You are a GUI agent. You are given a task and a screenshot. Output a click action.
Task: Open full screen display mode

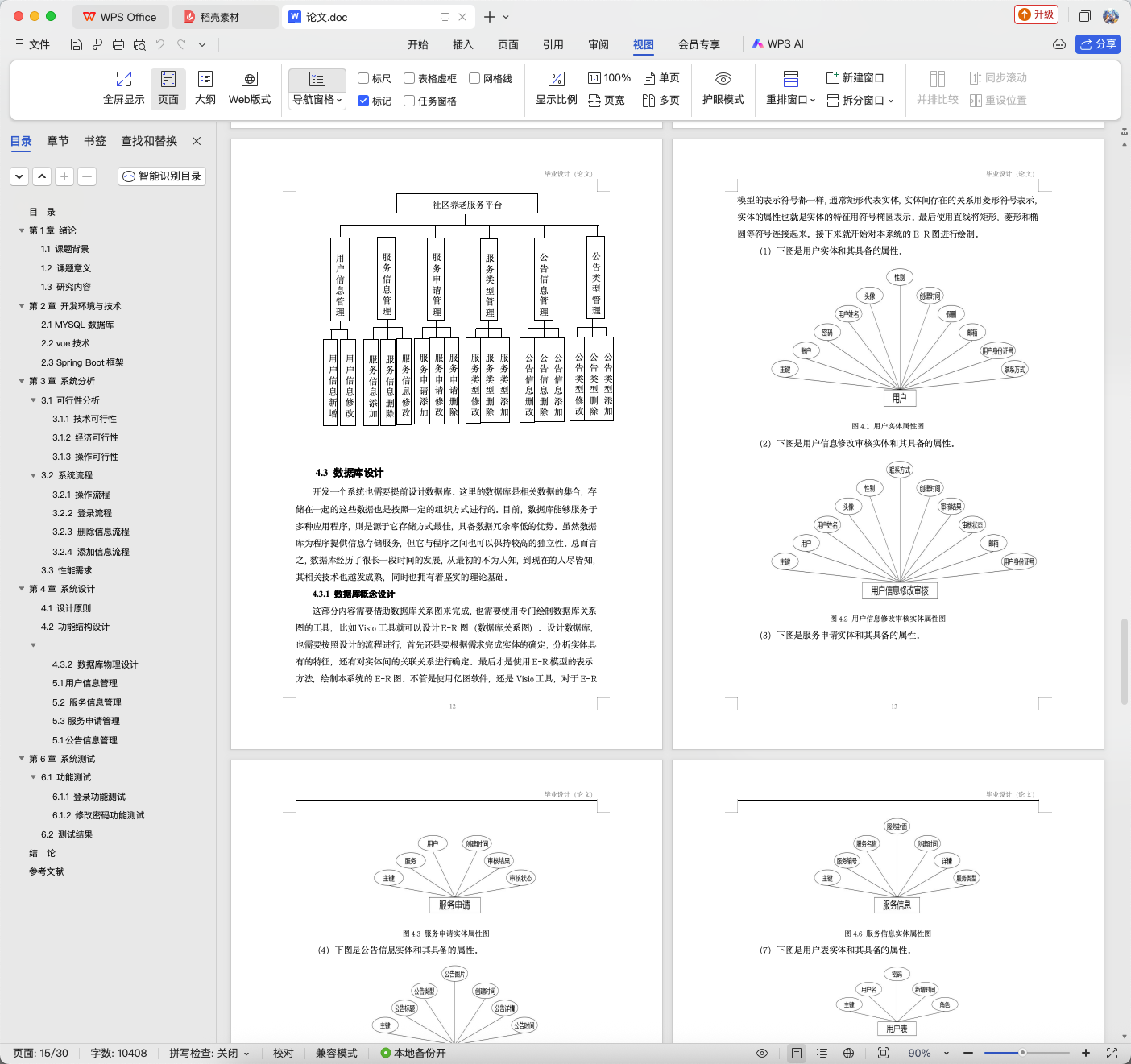(x=124, y=89)
